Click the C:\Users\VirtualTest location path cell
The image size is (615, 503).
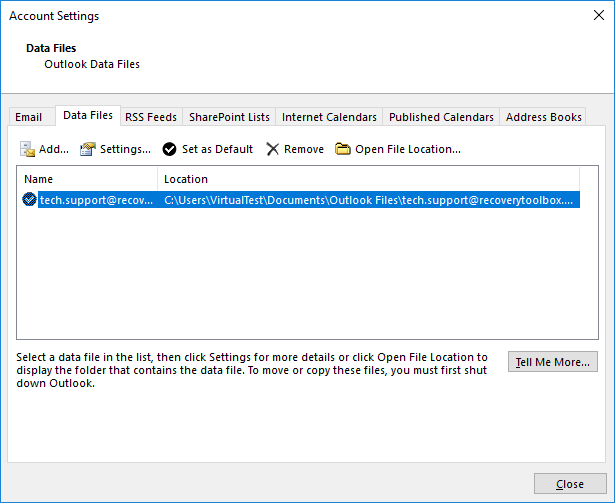click(x=368, y=200)
